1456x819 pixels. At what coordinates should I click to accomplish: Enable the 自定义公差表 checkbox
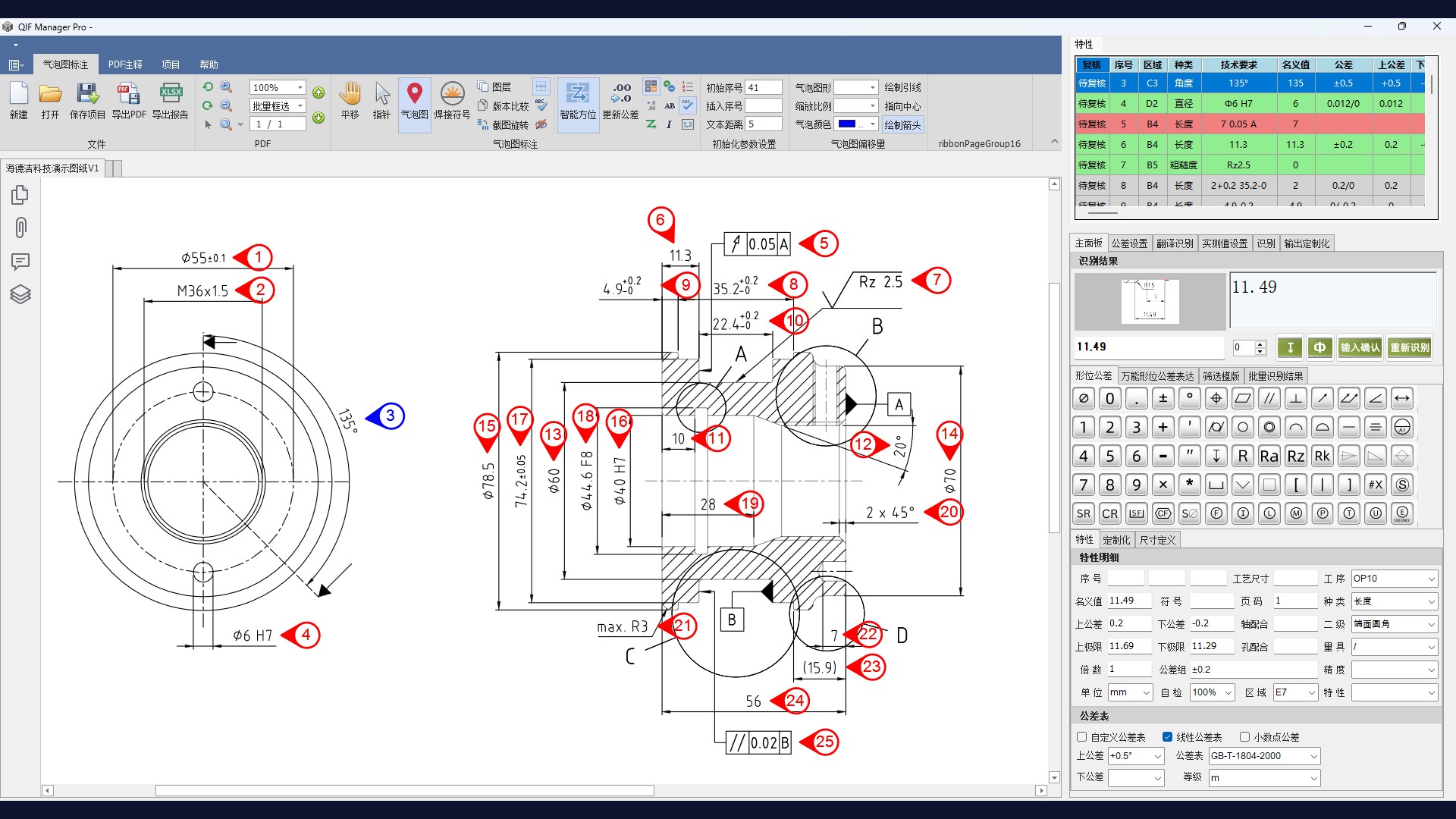1082,737
